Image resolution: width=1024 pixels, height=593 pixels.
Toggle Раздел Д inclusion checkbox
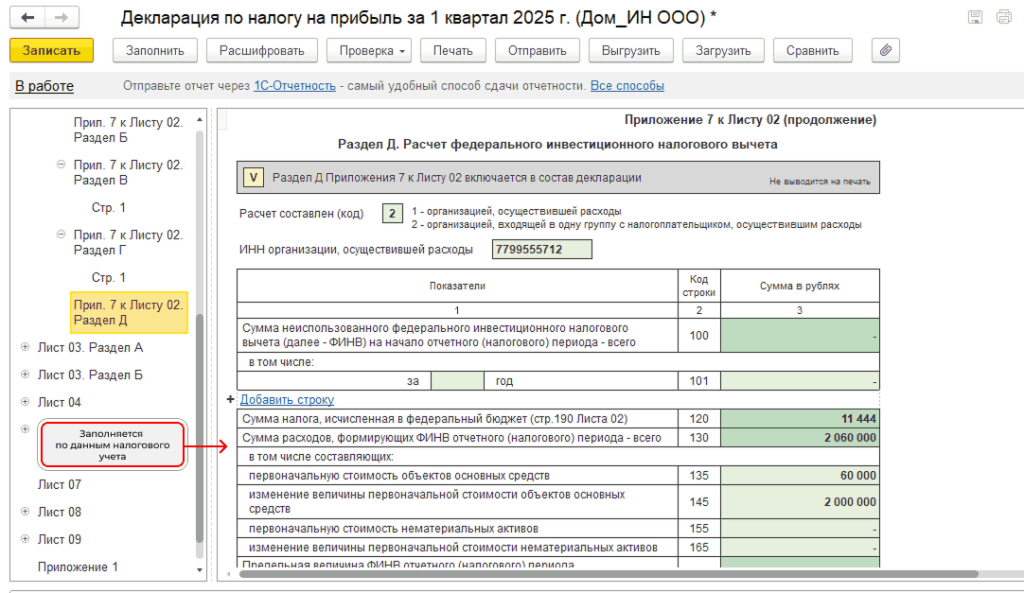pyautogui.click(x=253, y=178)
